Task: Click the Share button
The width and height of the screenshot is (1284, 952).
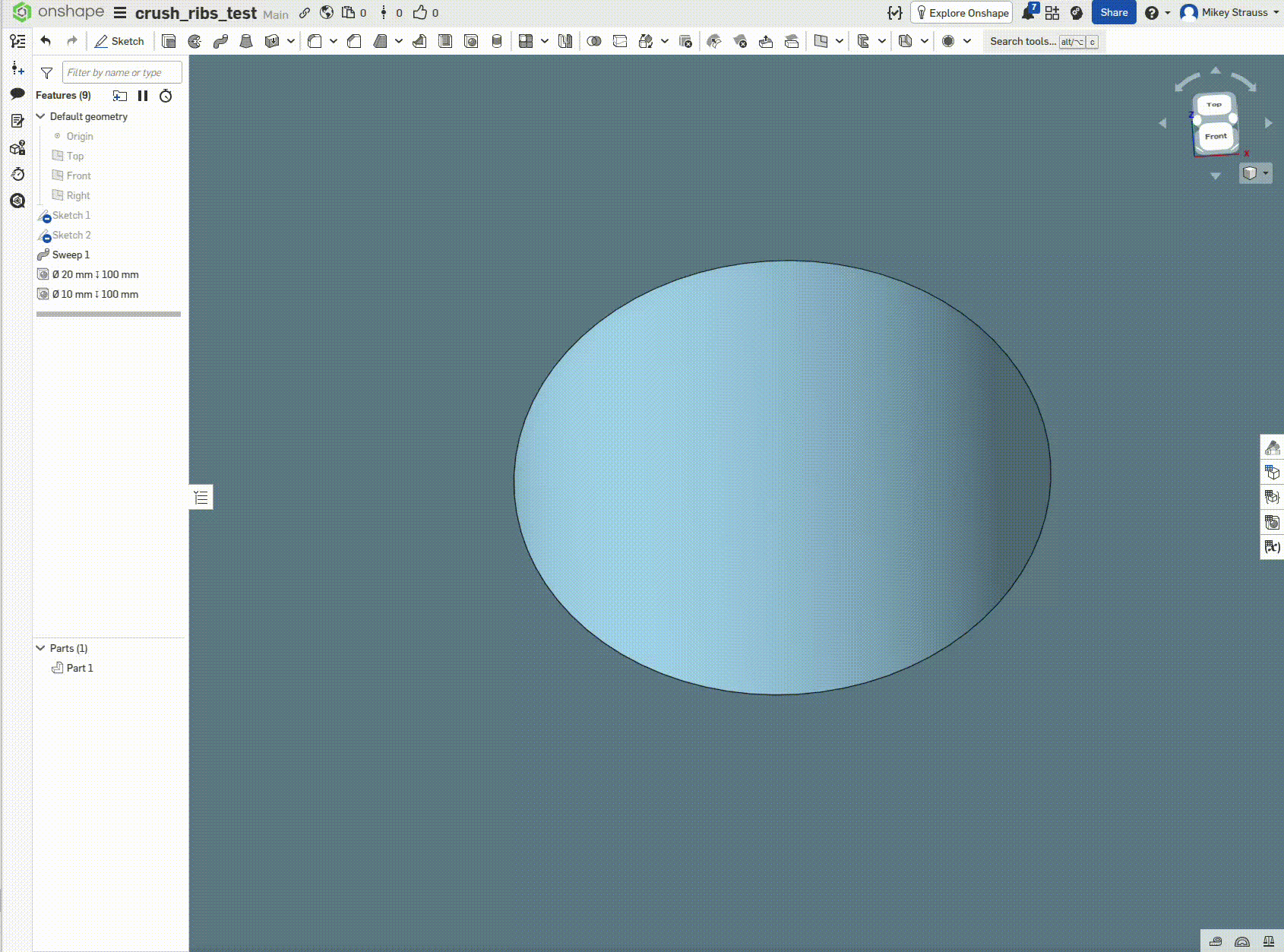Action: pos(1114,12)
